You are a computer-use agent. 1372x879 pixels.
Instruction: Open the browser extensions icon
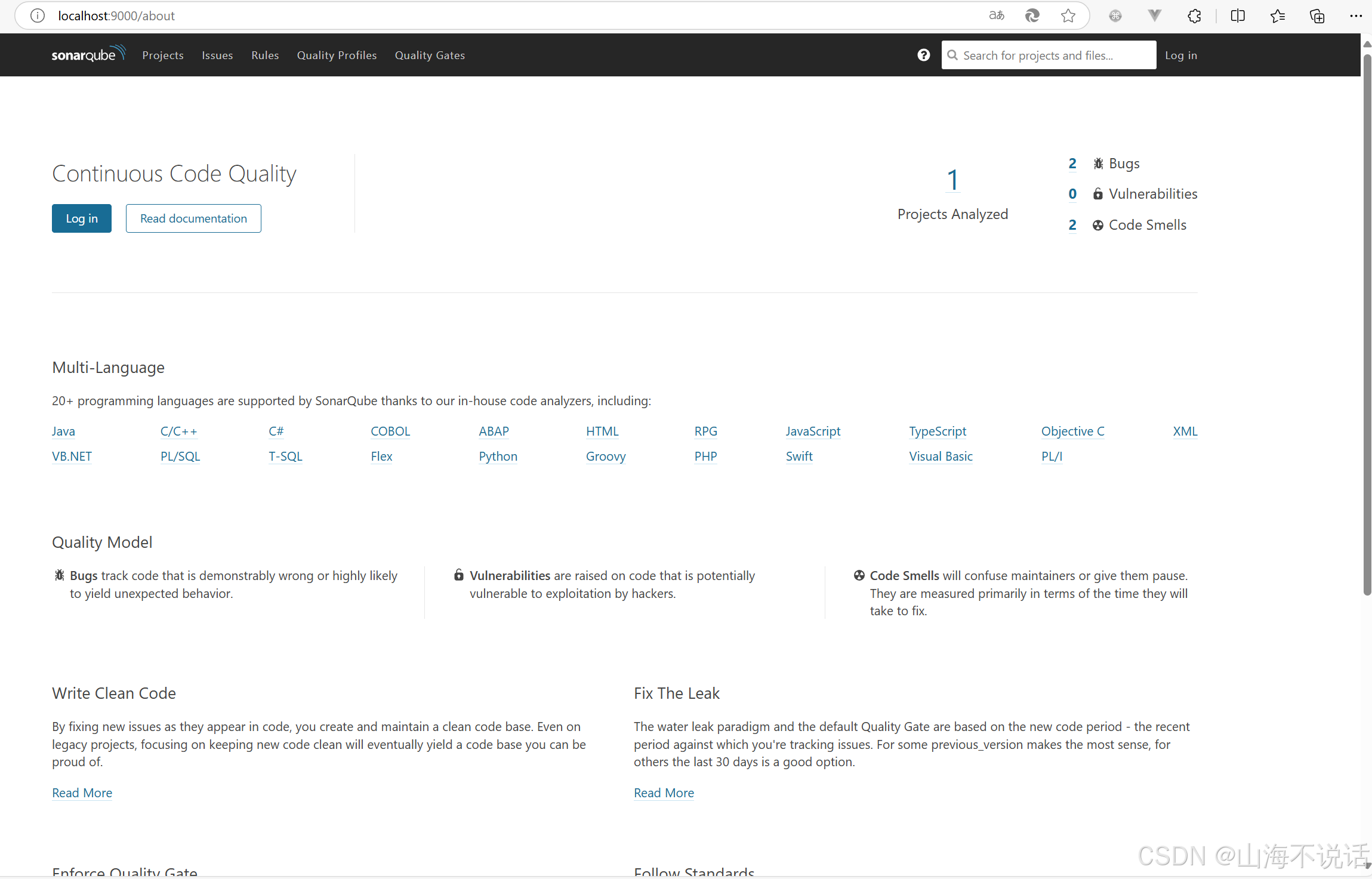tap(1194, 16)
